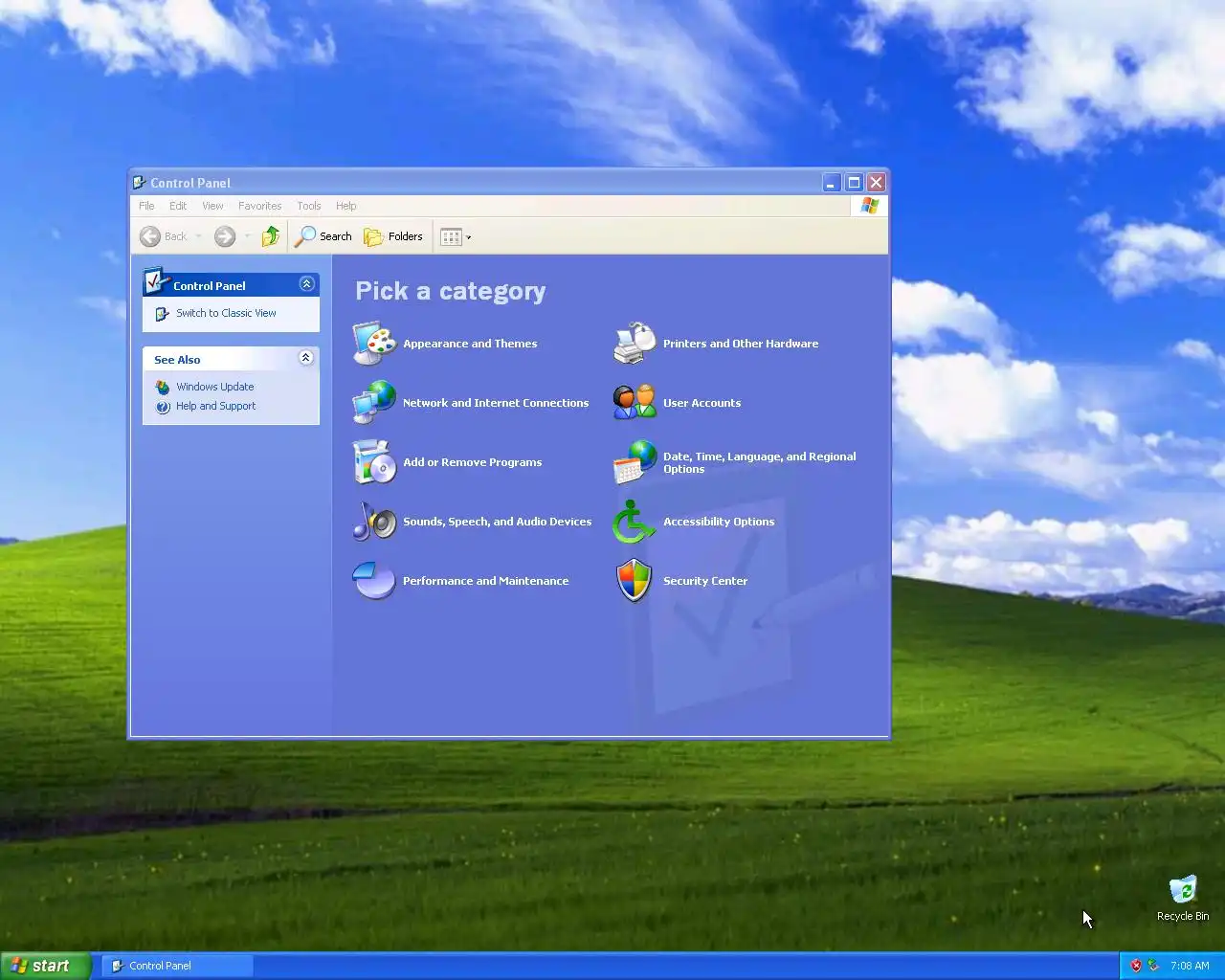Click the Windows Update sidebar icon

[163, 387]
